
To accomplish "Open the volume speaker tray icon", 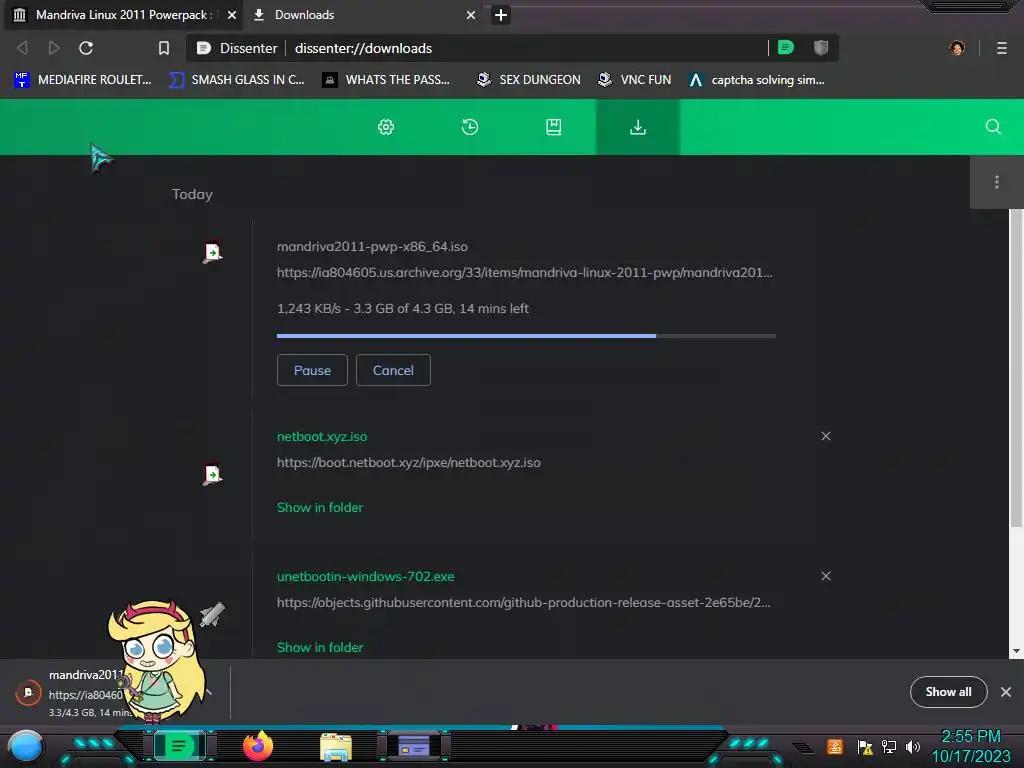I will click(x=912, y=747).
